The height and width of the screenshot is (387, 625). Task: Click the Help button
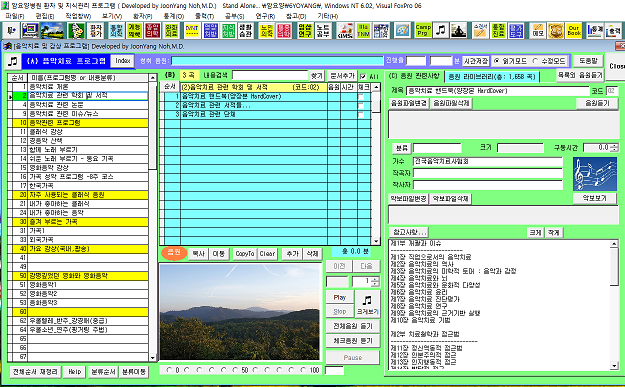(x=74, y=371)
